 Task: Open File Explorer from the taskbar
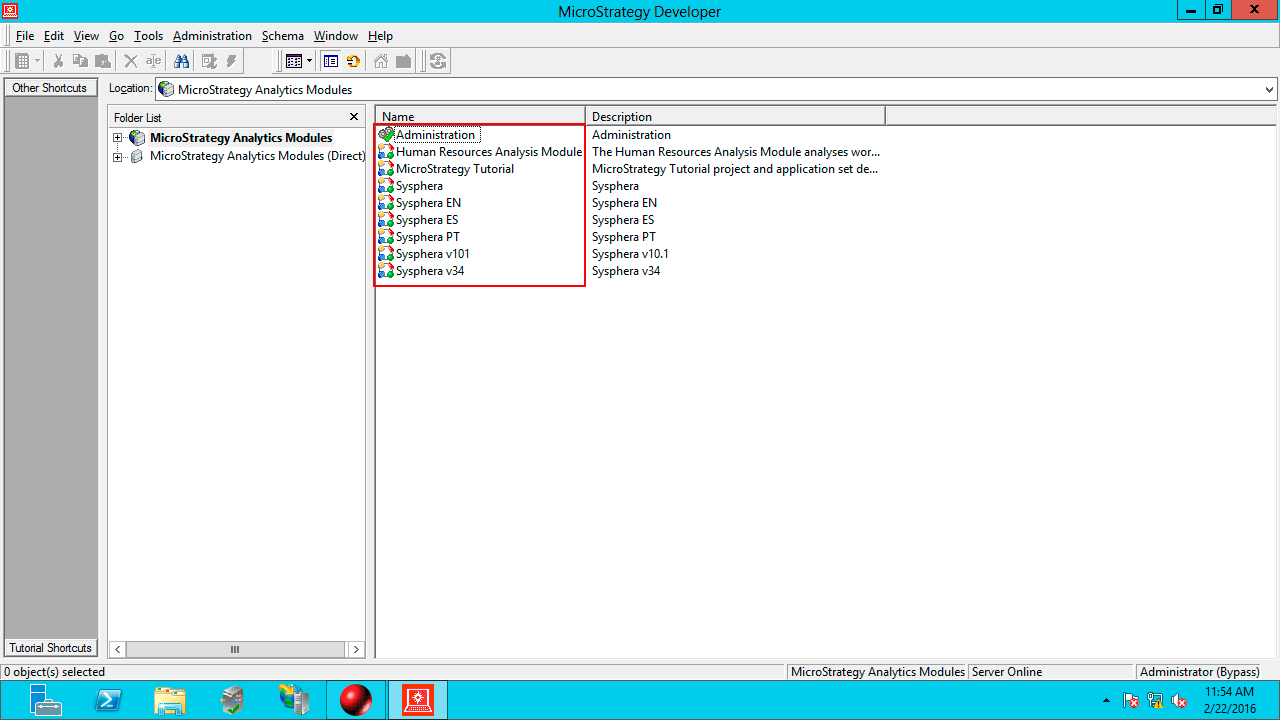[170, 700]
